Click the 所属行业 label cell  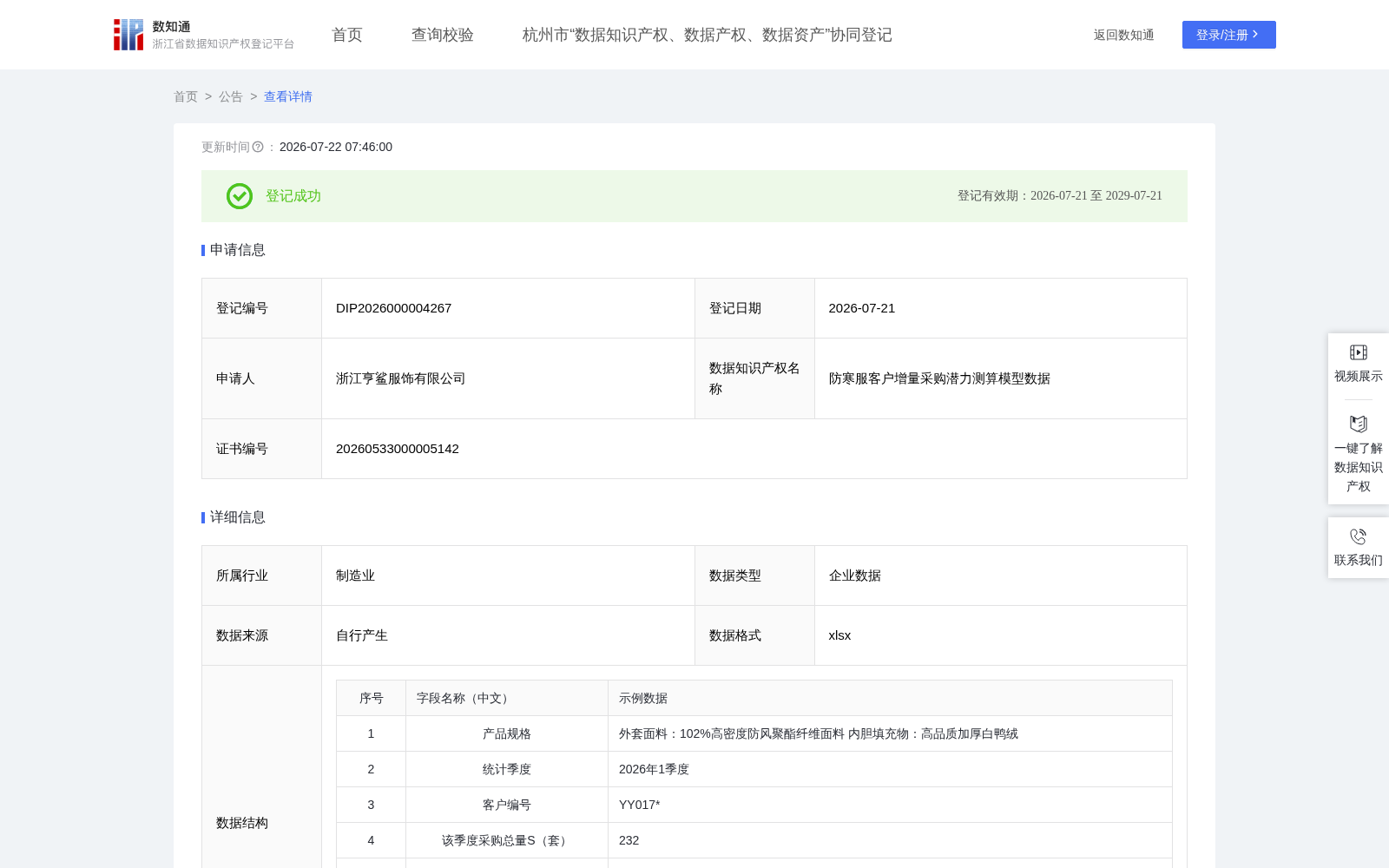[x=262, y=575]
